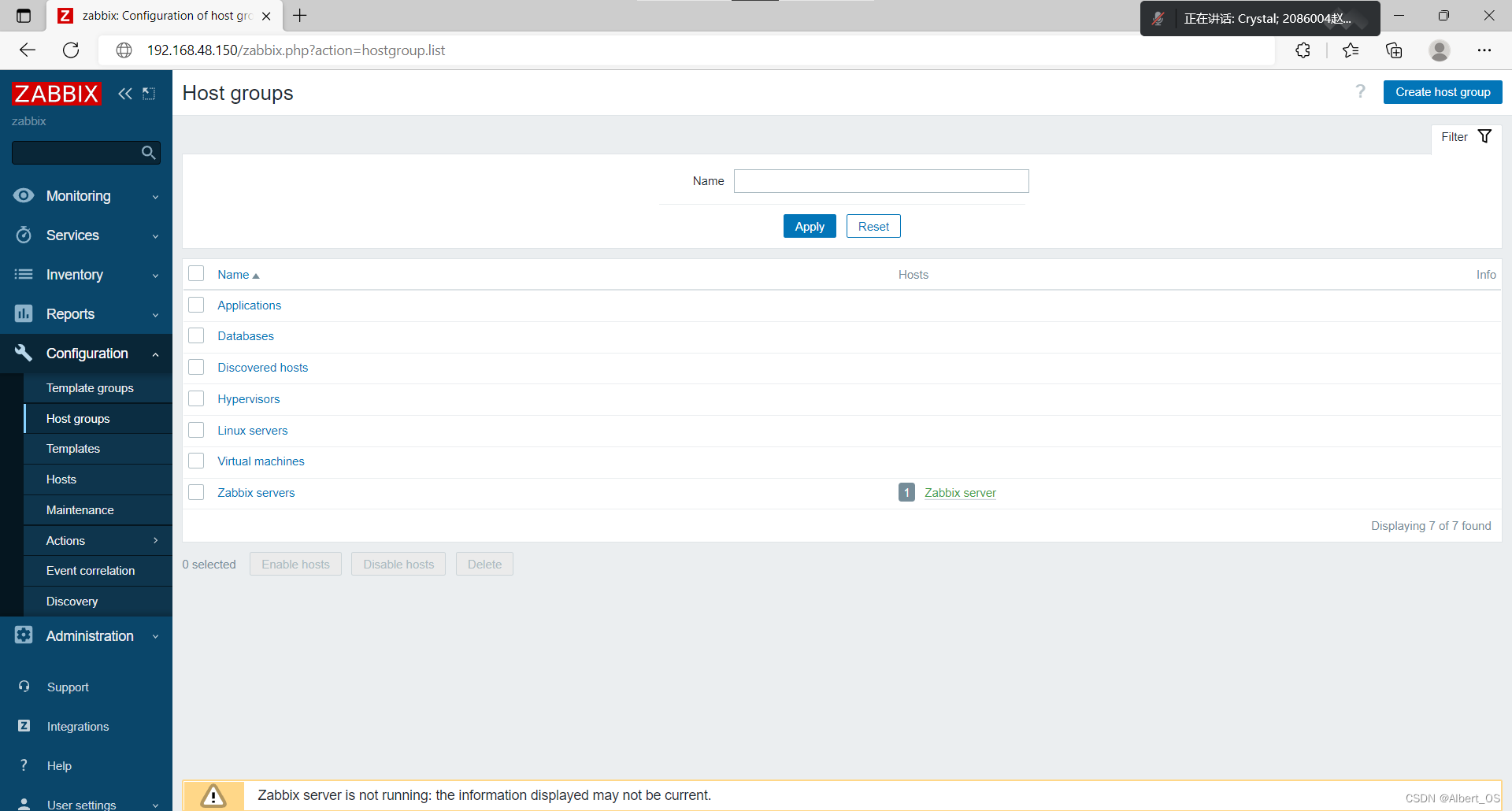1512x811 pixels.
Task: Apply the name filter
Action: click(810, 226)
